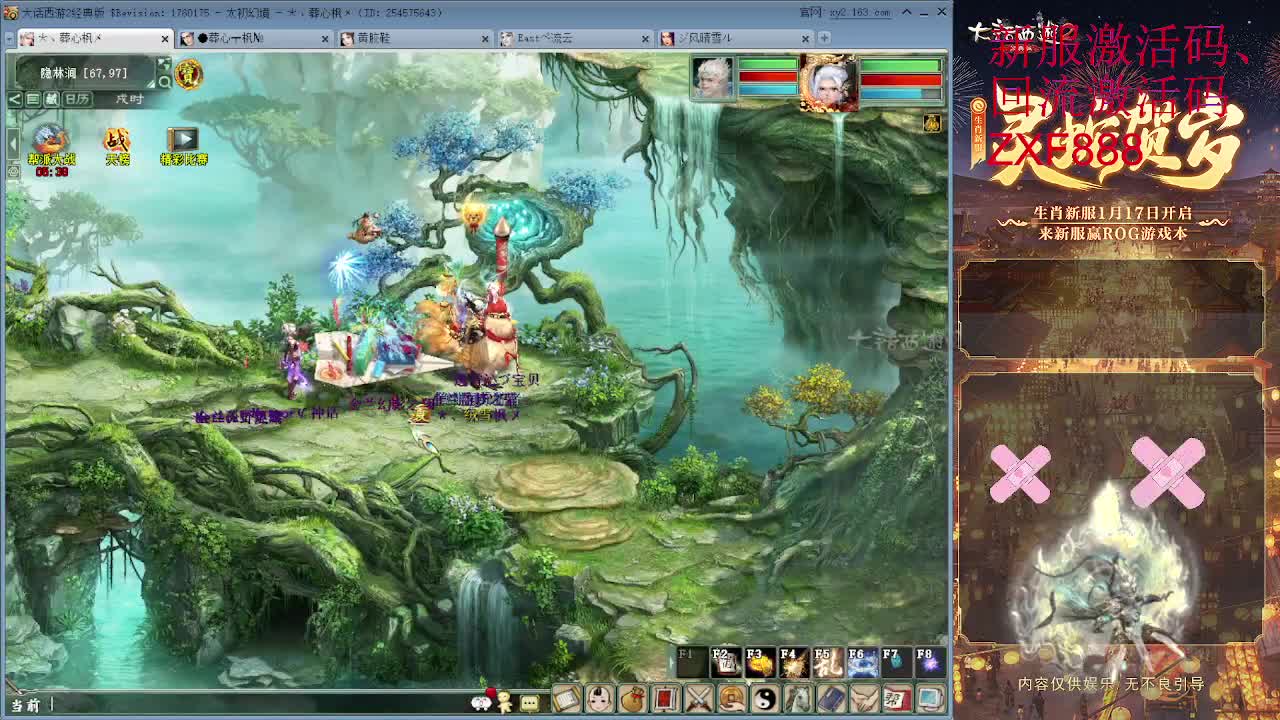
Task: Click the crossed swords attack icon
Action: (699, 700)
